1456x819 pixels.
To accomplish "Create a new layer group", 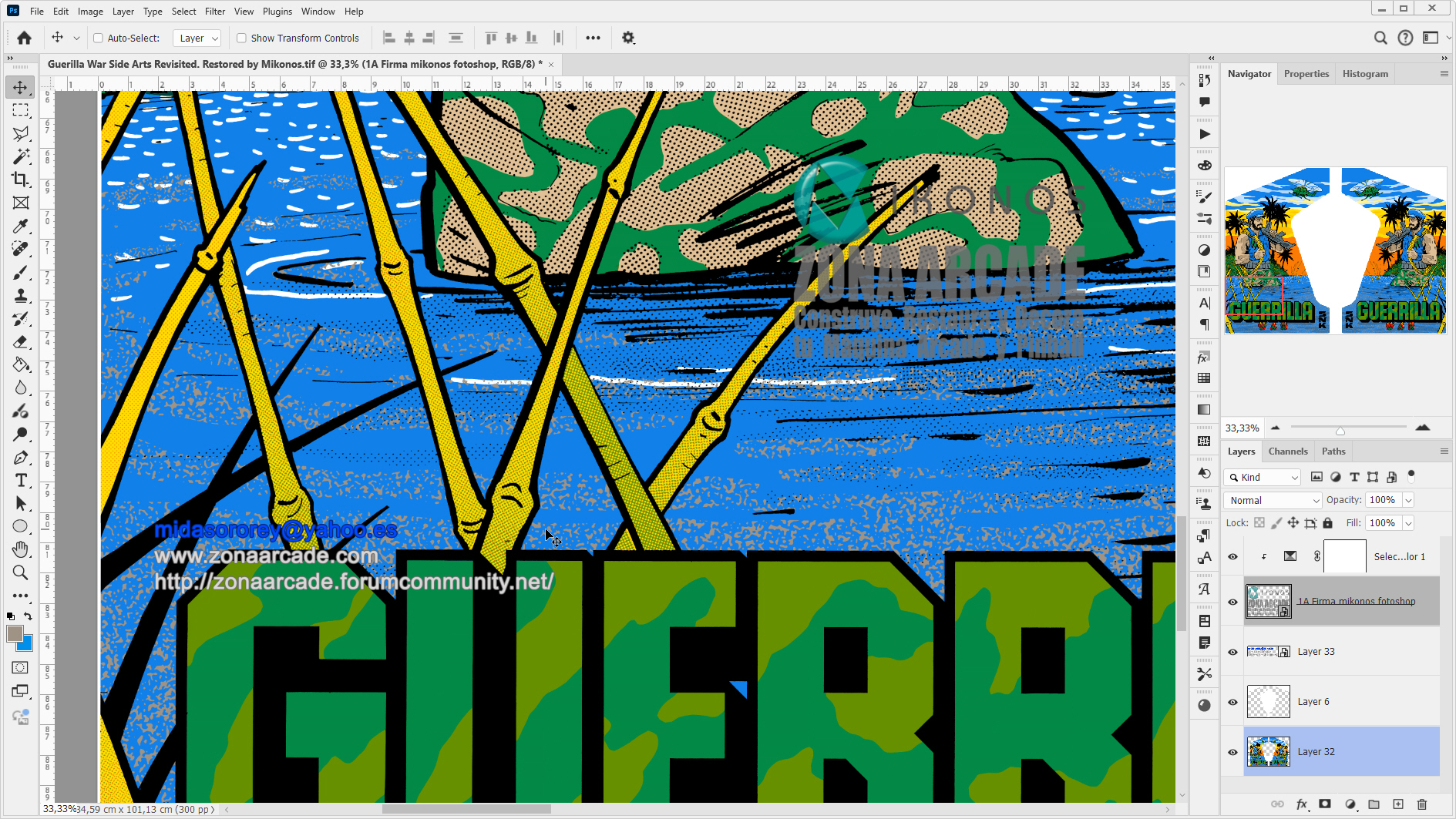I will pos(1374,804).
